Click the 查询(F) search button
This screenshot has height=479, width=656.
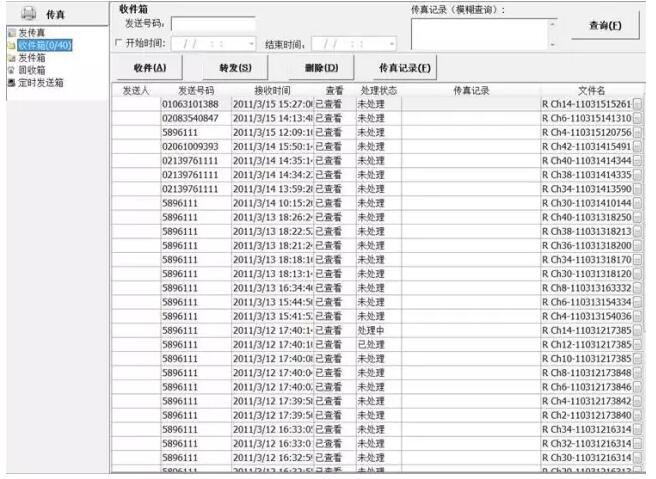click(604, 26)
